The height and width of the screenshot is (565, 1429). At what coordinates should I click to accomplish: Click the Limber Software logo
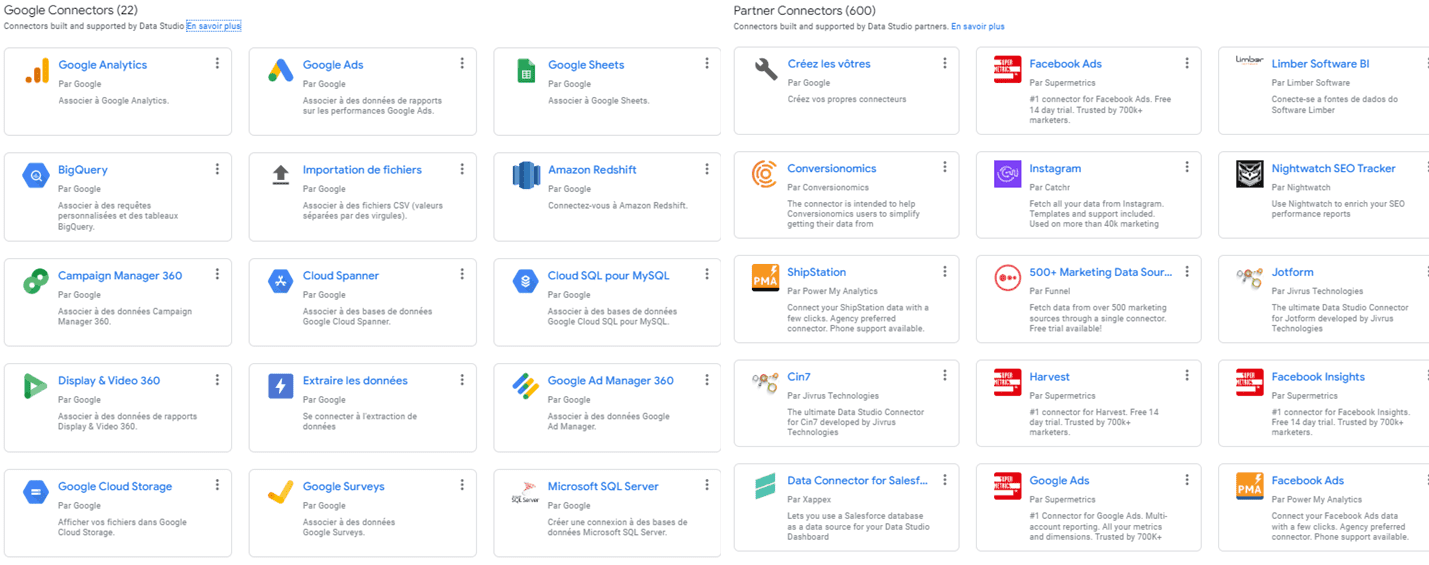1250,61
